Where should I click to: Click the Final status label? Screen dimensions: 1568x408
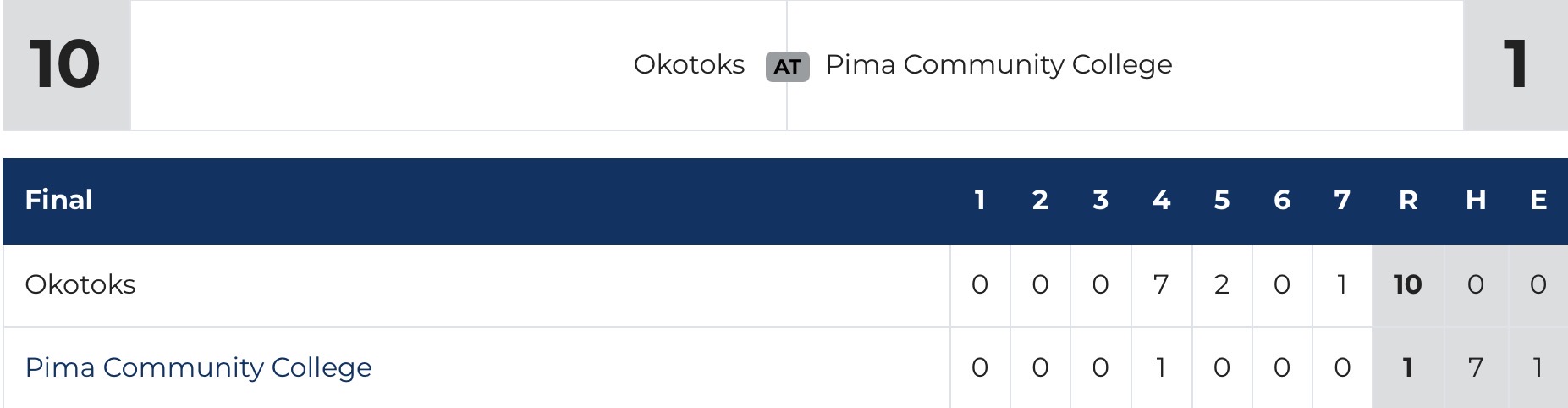pyautogui.click(x=58, y=200)
